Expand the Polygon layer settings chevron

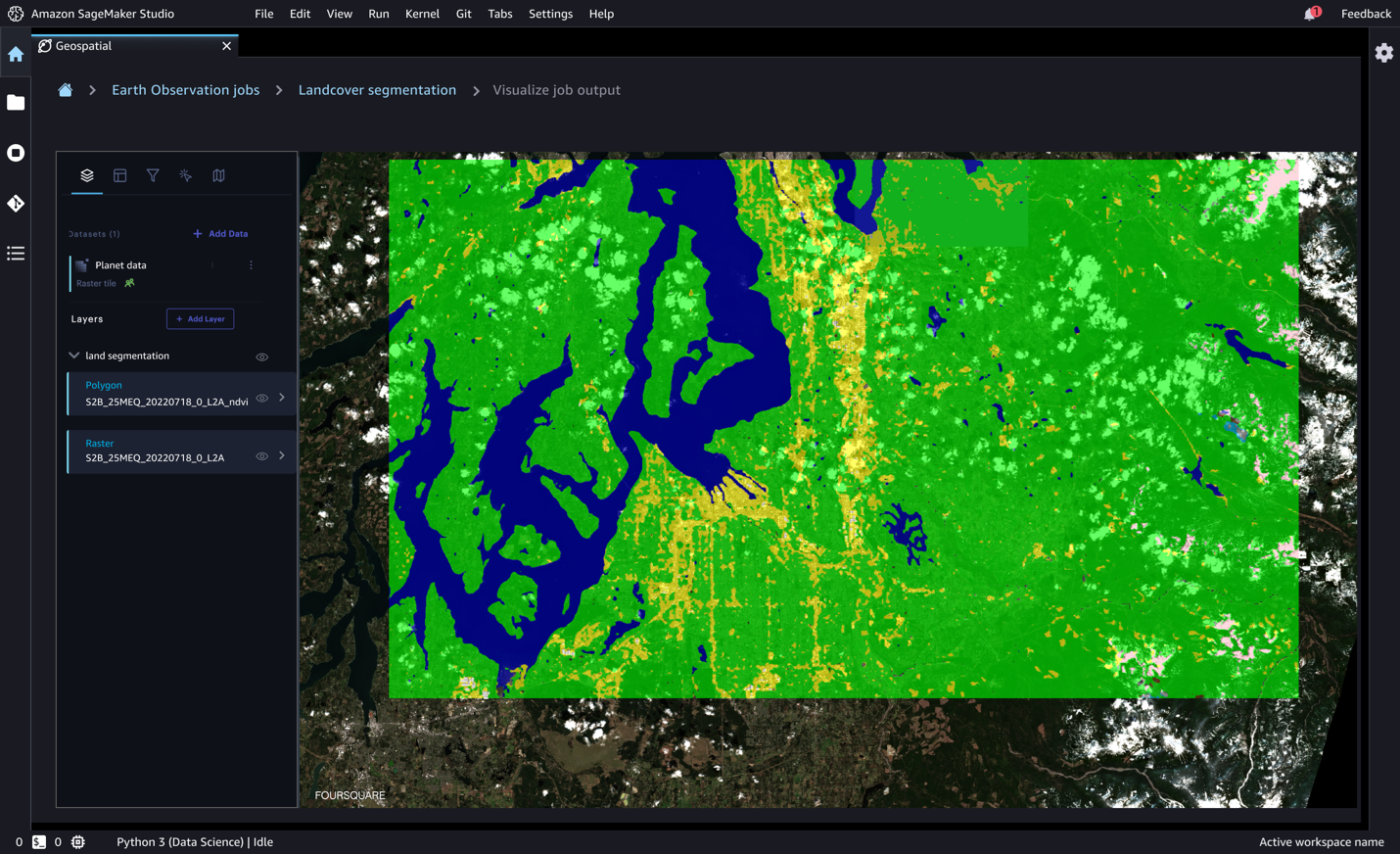[282, 398]
